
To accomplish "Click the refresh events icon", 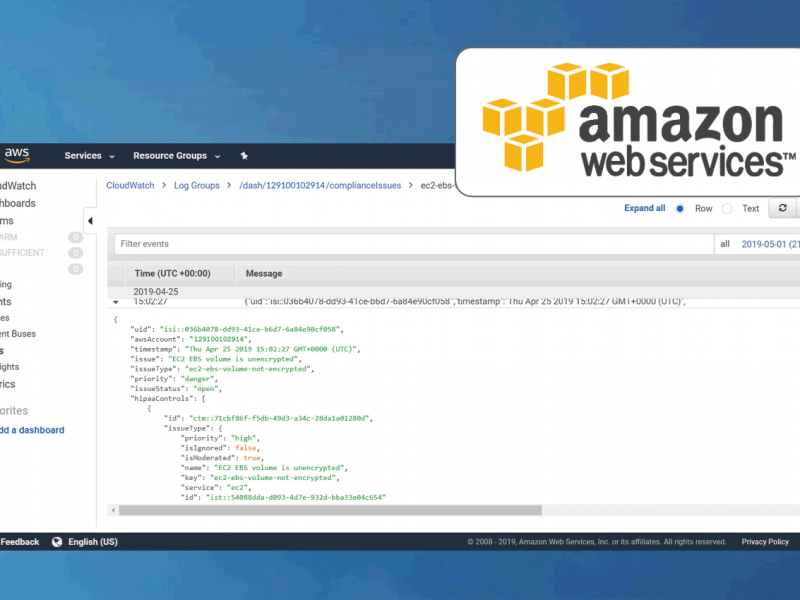I will pyautogui.click(x=782, y=208).
